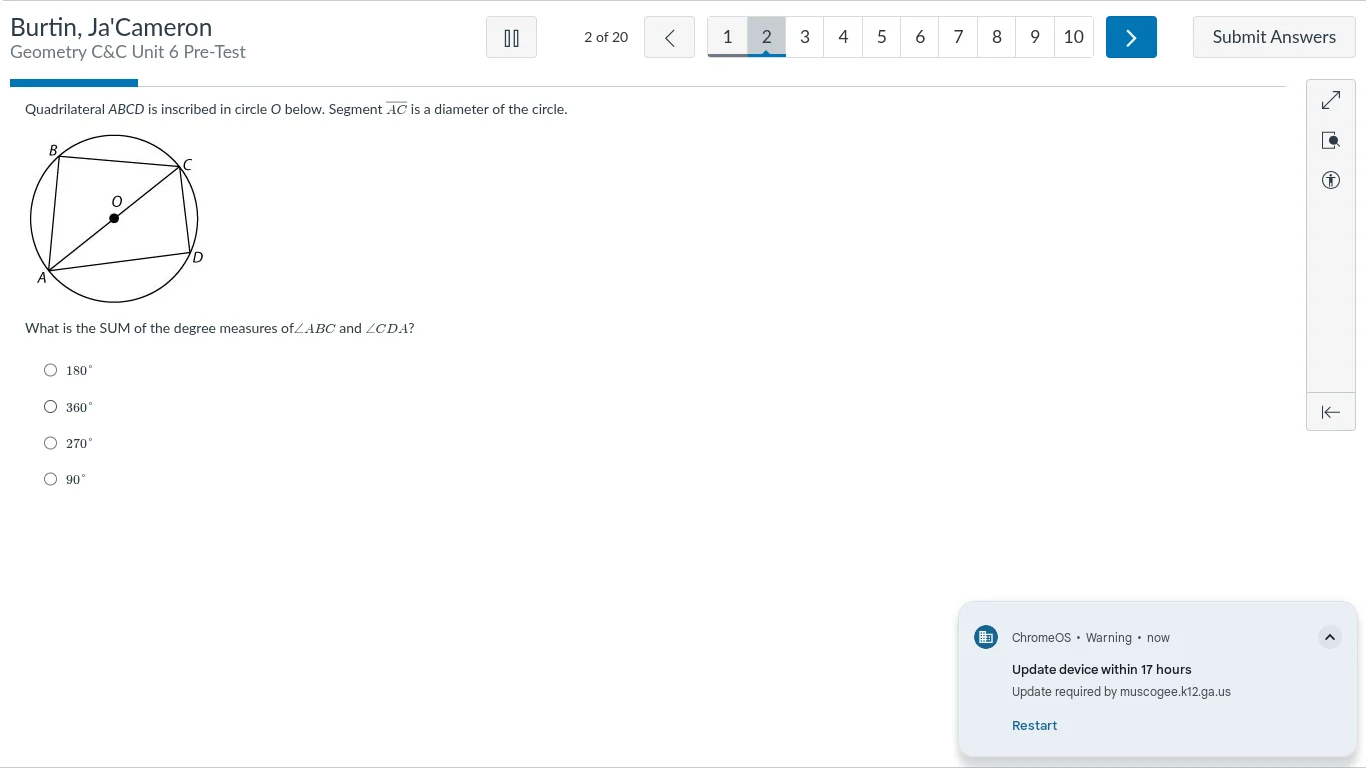Choose the 270° answer option
This screenshot has width=1366, height=768.
coord(51,443)
